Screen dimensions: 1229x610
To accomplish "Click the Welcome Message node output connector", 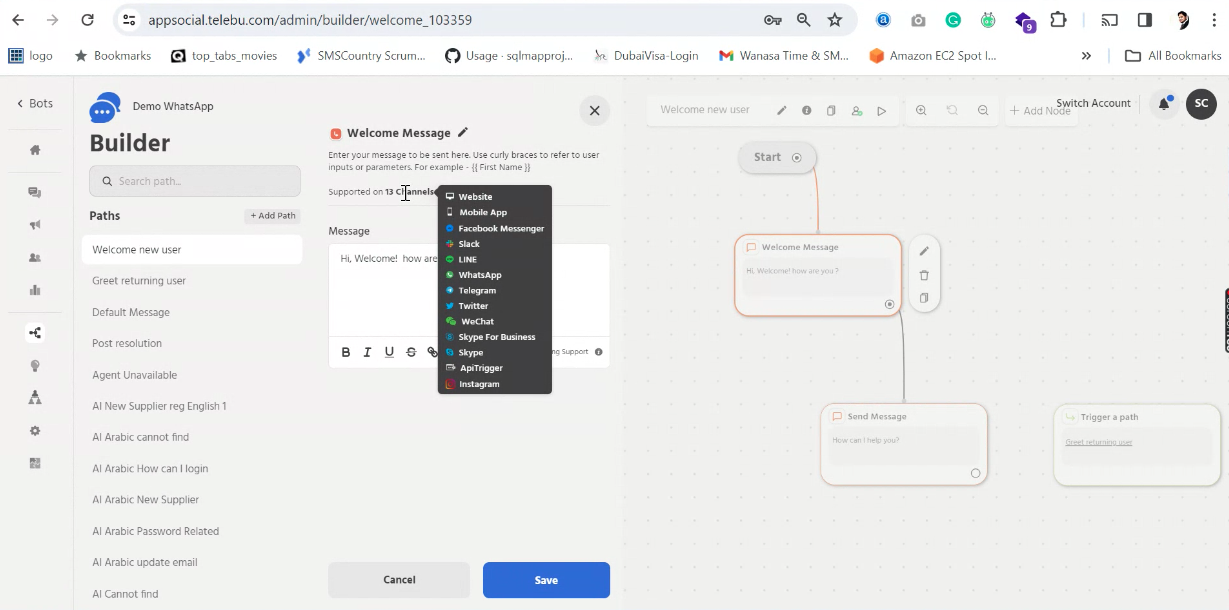I will (x=889, y=303).
